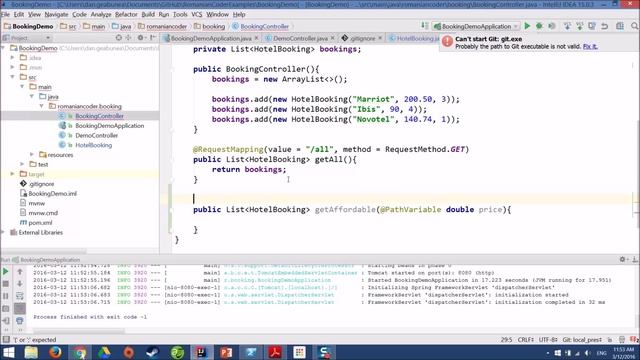Image resolution: width=640 pixels, height=360 pixels.
Task: Print the Run console output icon
Action: [20, 321]
